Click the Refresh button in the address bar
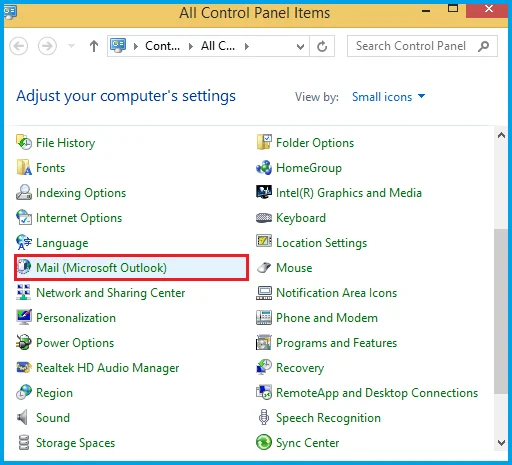Viewport: 512px width, 465px height. [322, 46]
